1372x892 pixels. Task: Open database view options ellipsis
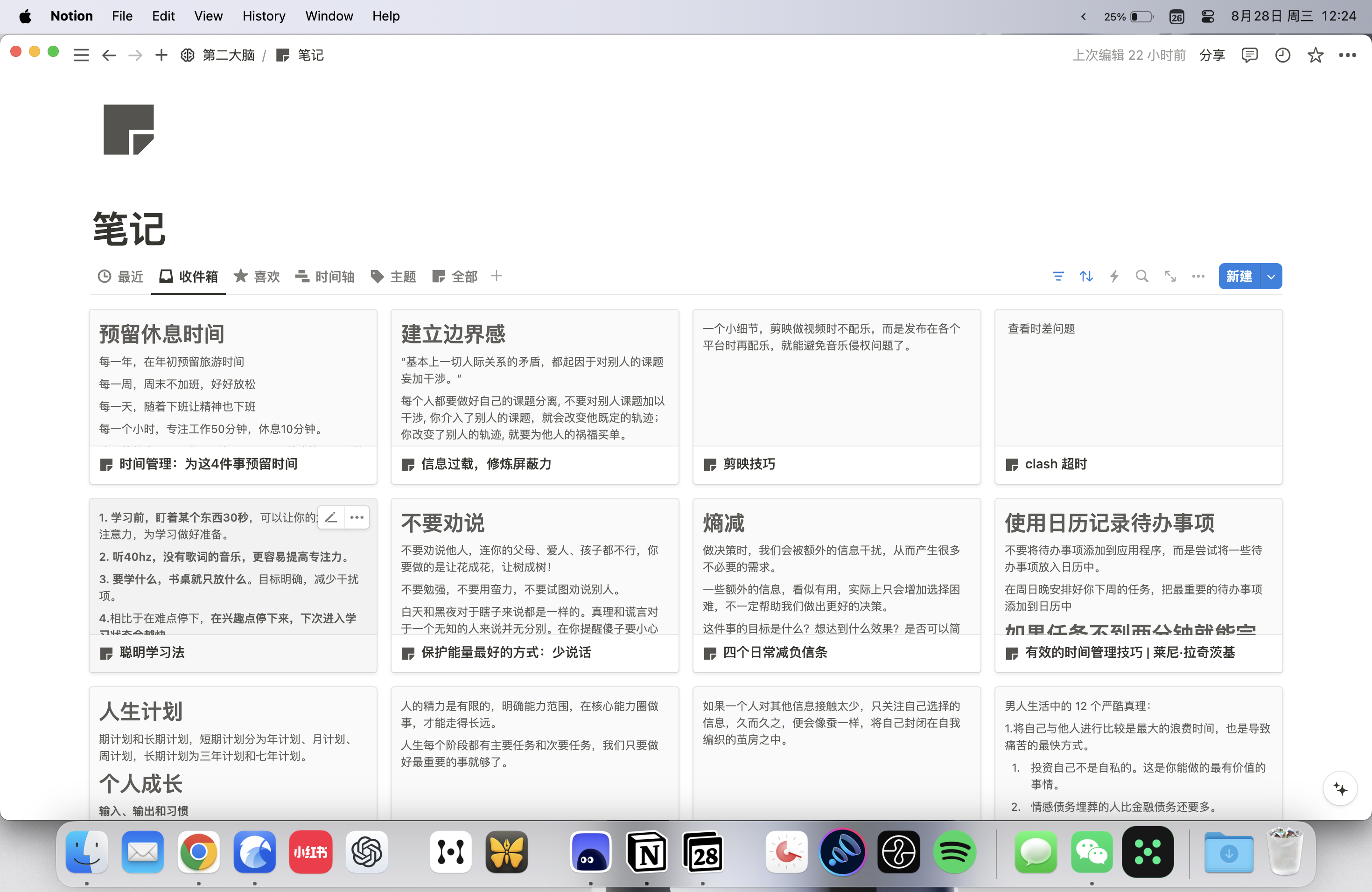pyautogui.click(x=1198, y=277)
